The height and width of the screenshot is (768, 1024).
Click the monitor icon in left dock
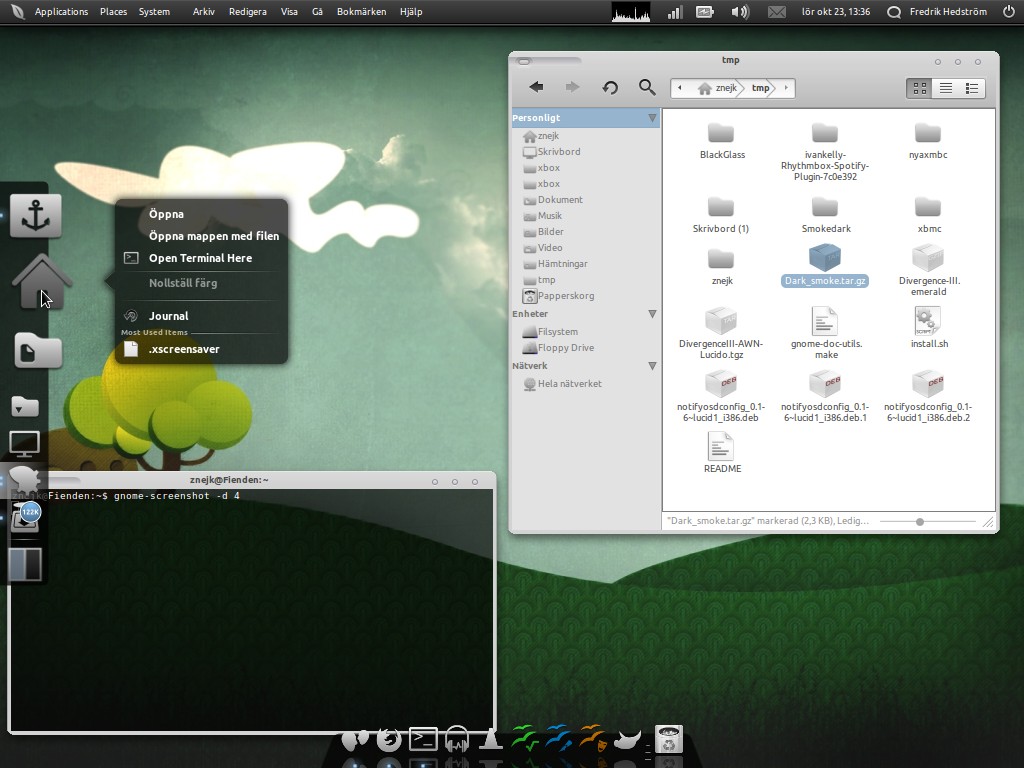click(25, 444)
